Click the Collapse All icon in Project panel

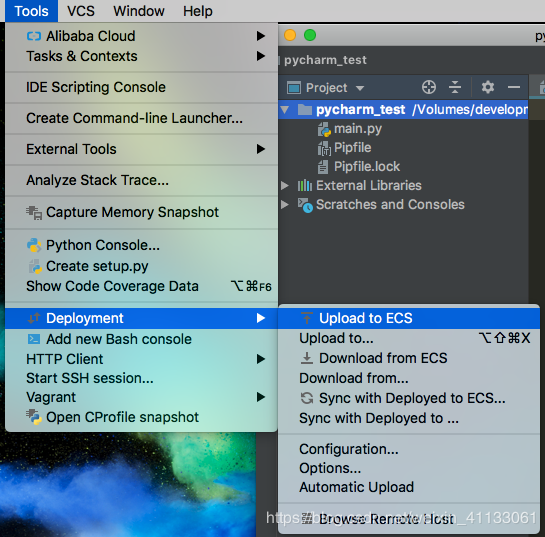click(x=455, y=87)
